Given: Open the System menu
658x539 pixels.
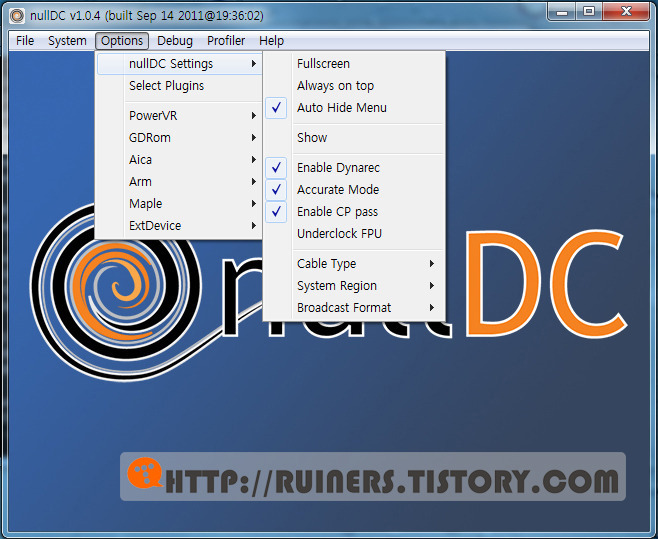Looking at the screenshot, I should pos(67,41).
